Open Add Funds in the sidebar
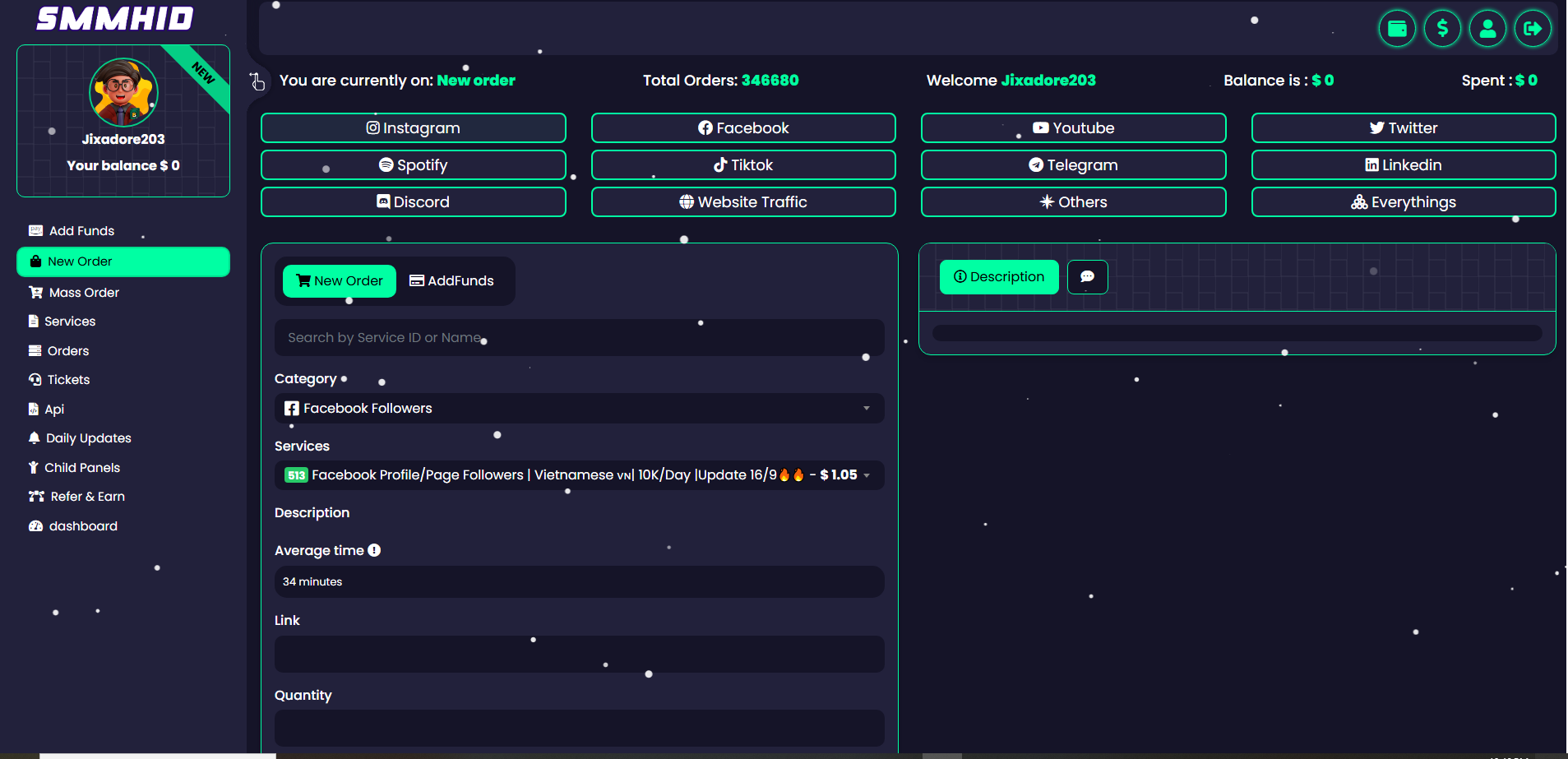Viewport: 1568px width, 759px height. [123, 231]
